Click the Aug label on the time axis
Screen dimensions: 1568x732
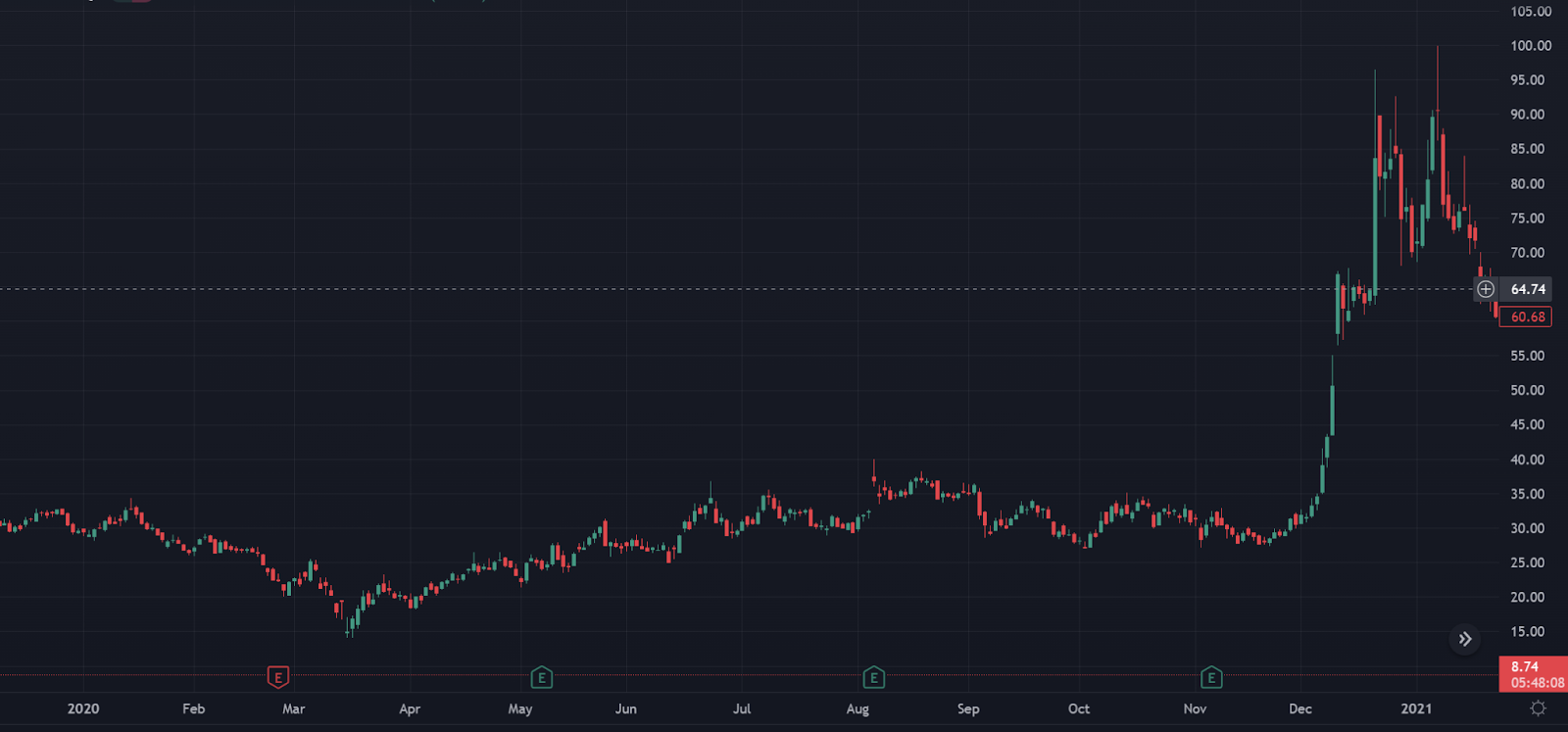[x=857, y=708]
